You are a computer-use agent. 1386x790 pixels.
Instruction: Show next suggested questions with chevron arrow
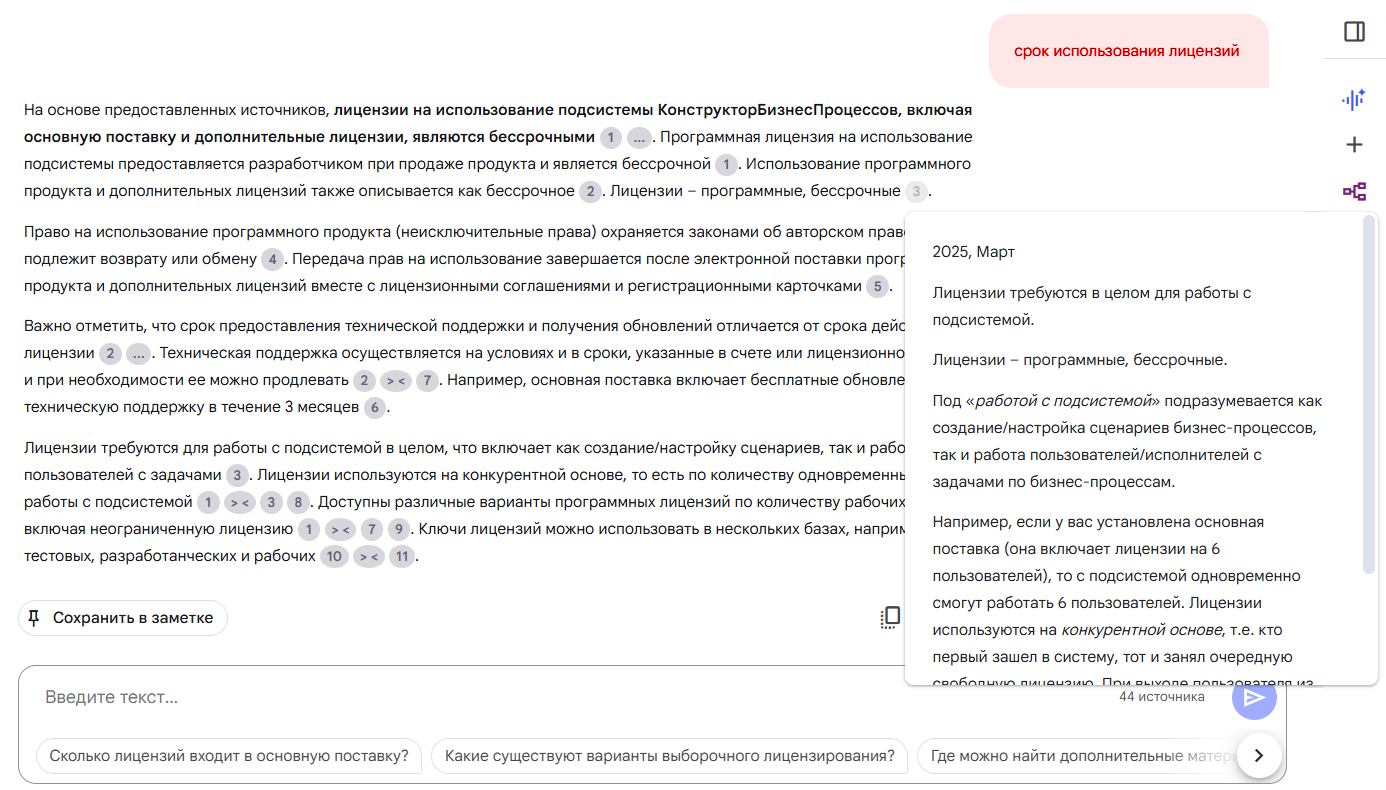[x=1260, y=755]
